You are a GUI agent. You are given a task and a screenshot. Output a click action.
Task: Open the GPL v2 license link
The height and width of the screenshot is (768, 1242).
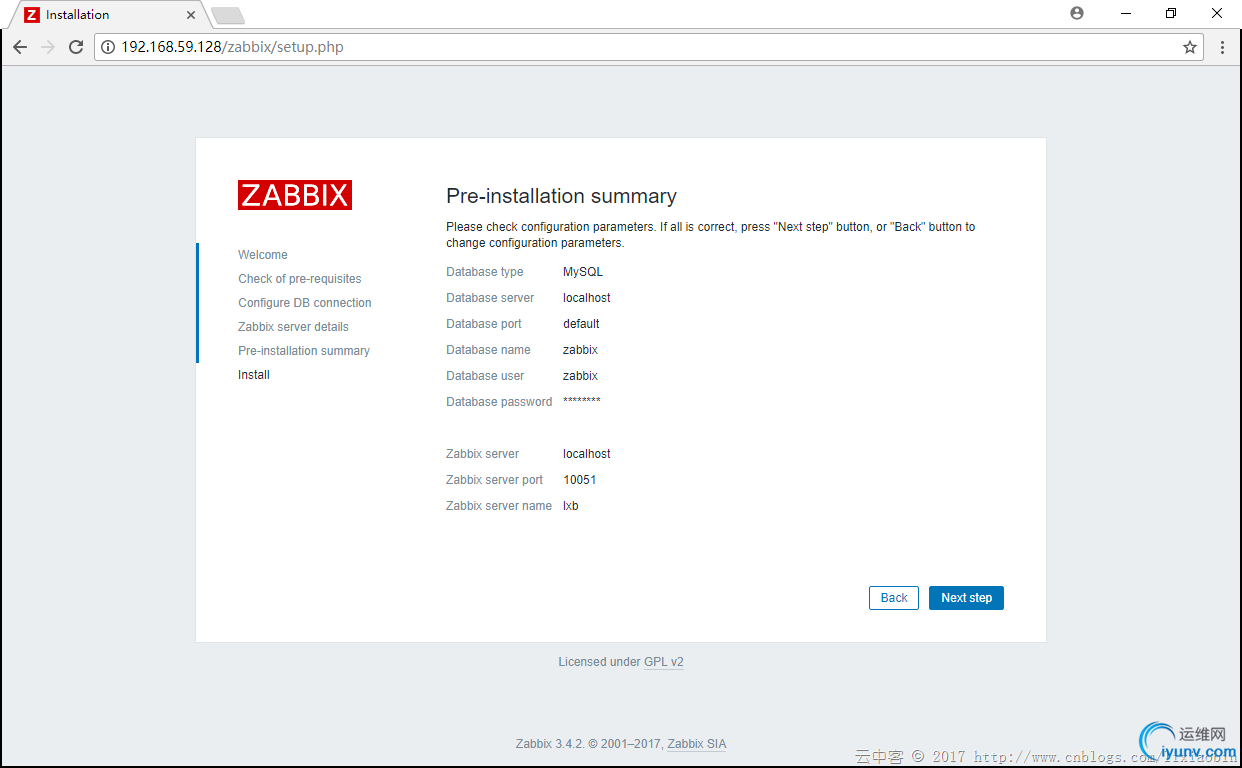tap(664, 662)
